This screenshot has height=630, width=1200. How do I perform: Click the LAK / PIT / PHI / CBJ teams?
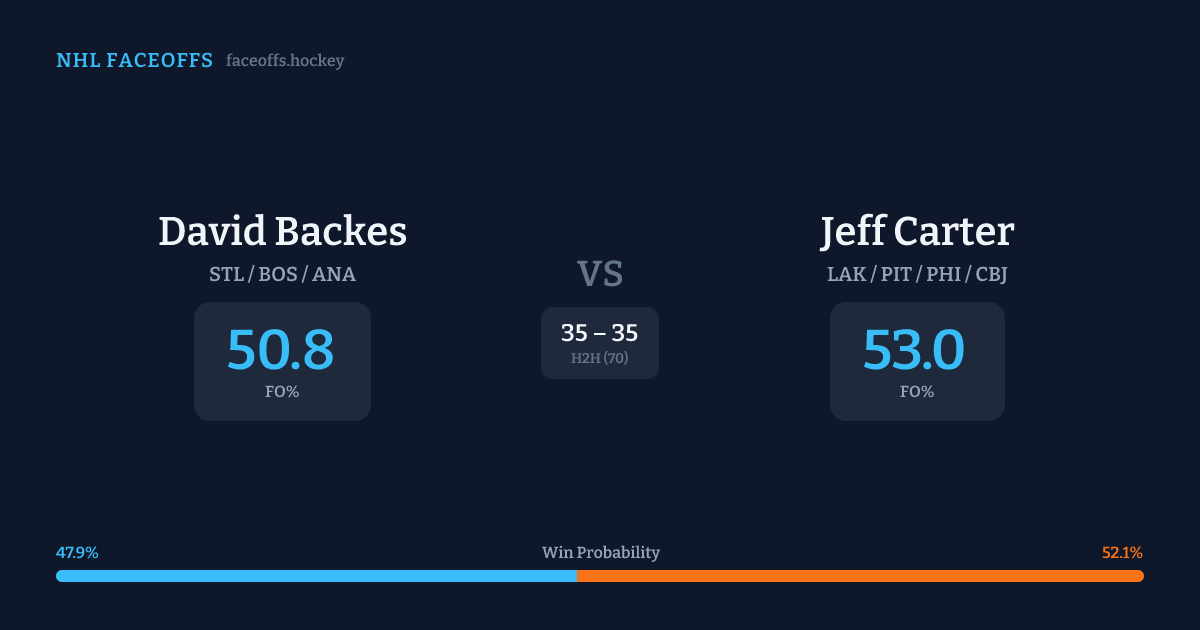[x=917, y=274]
